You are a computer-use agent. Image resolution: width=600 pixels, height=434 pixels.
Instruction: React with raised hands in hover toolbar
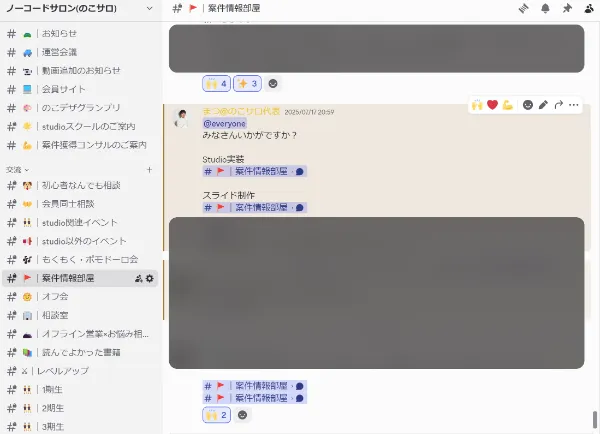pyautogui.click(x=477, y=105)
